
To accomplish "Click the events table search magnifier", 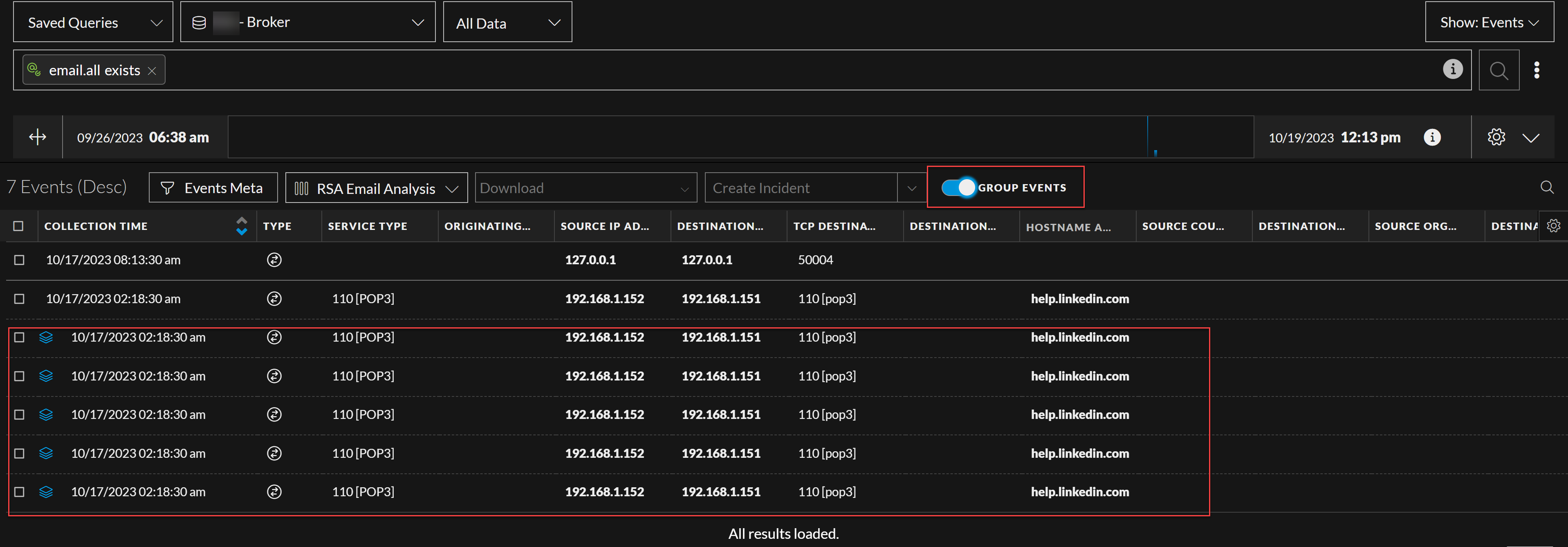I will [x=1547, y=187].
